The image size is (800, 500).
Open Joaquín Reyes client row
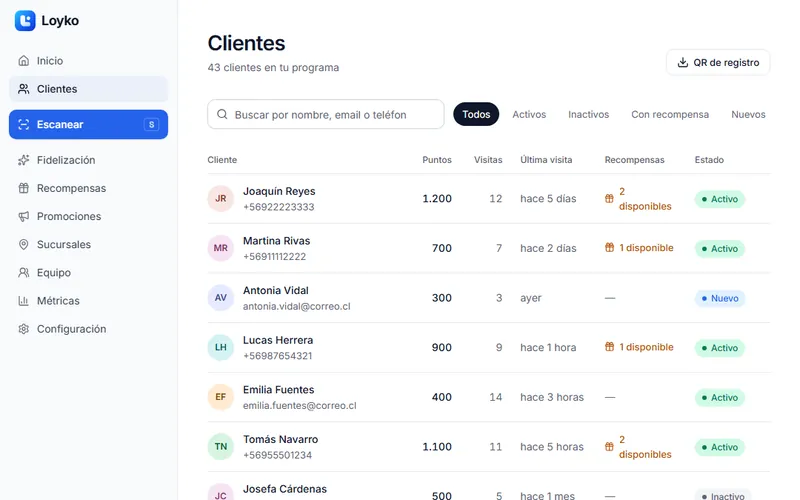tap(489, 198)
